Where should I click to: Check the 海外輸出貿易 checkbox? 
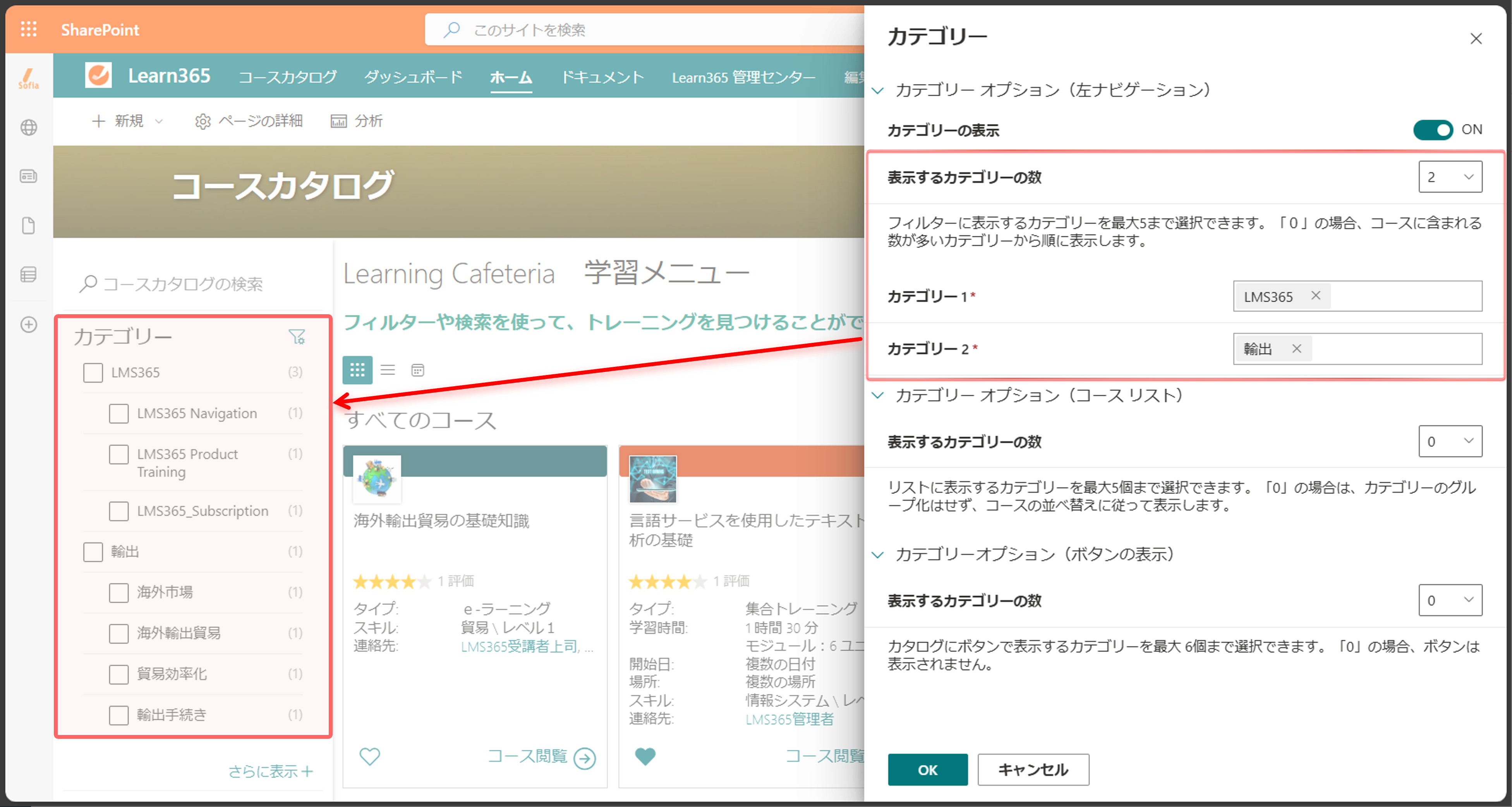(118, 633)
